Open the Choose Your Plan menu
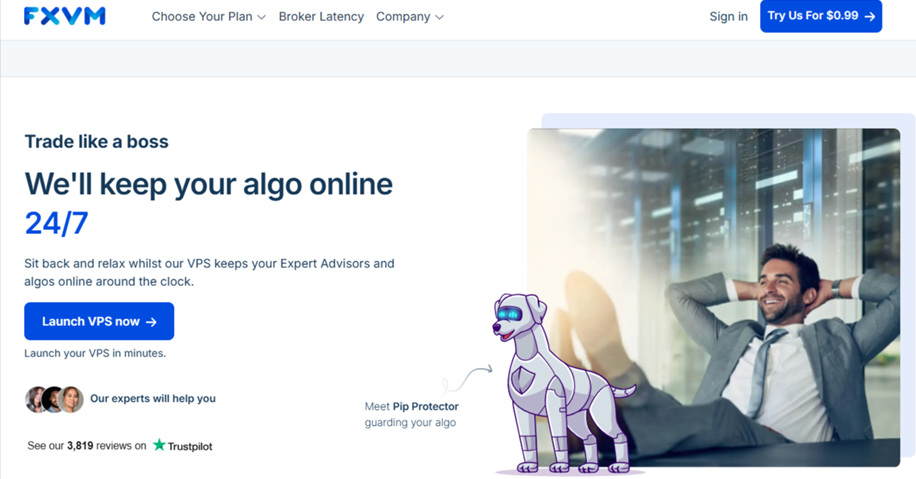 coord(209,16)
